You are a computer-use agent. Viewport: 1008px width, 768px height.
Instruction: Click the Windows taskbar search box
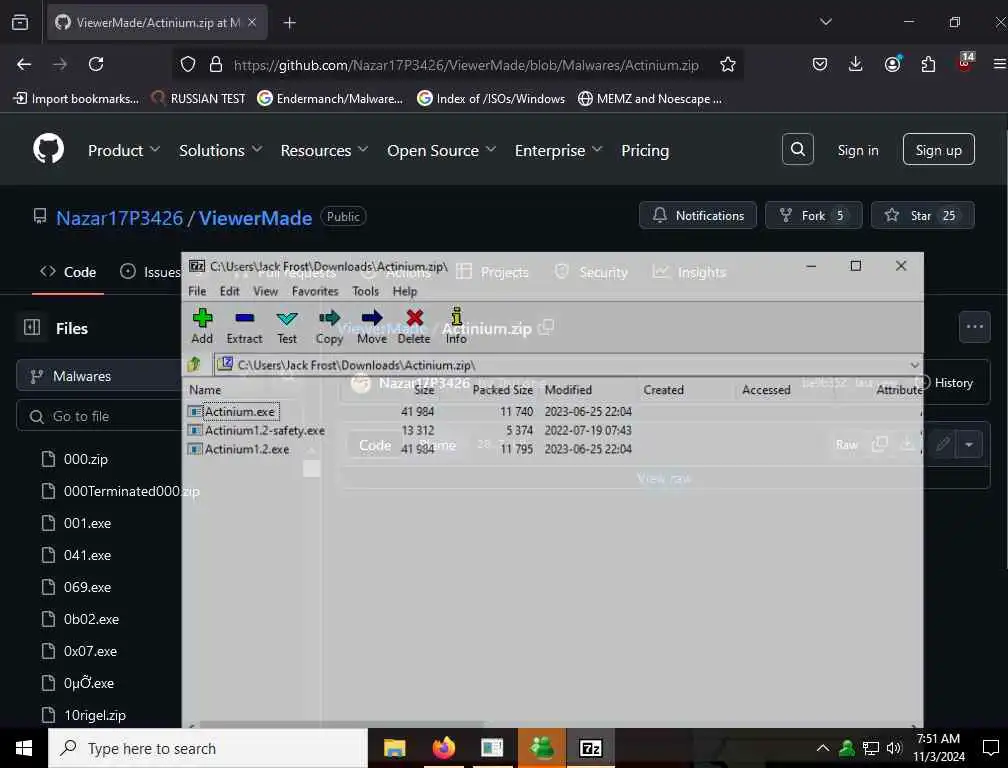click(x=208, y=748)
